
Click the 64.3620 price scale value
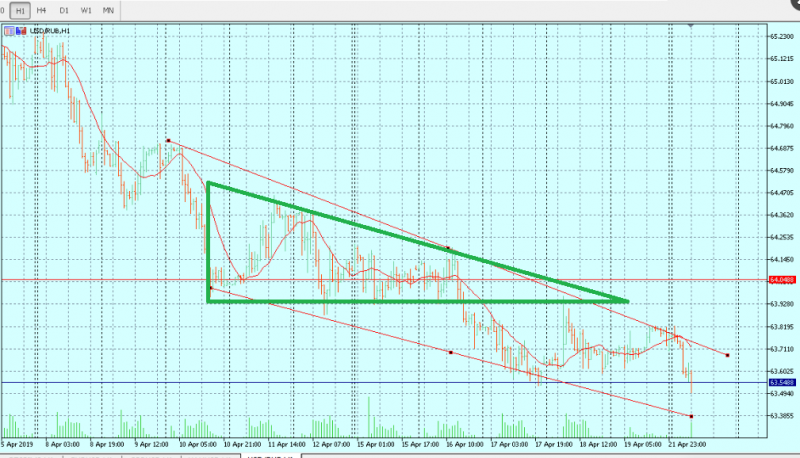click(x=782, y=215)
